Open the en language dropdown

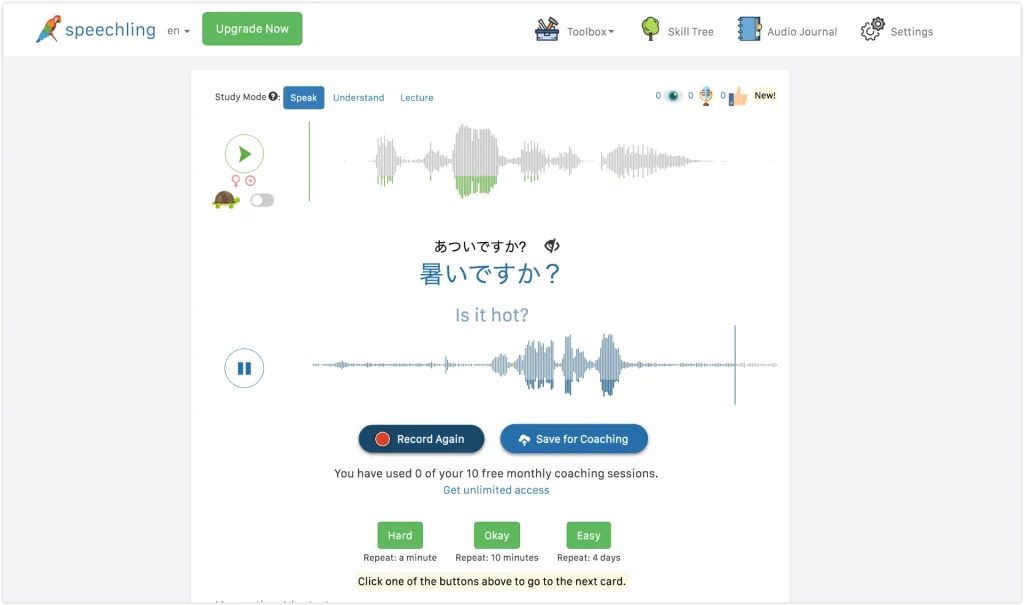point(178,31)
